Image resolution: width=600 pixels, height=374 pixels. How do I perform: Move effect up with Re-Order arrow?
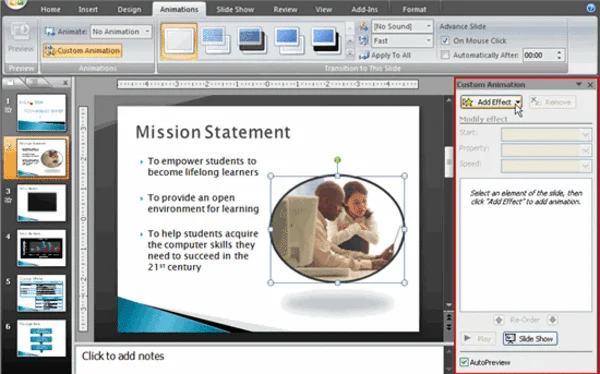click(x=499, y=320)
